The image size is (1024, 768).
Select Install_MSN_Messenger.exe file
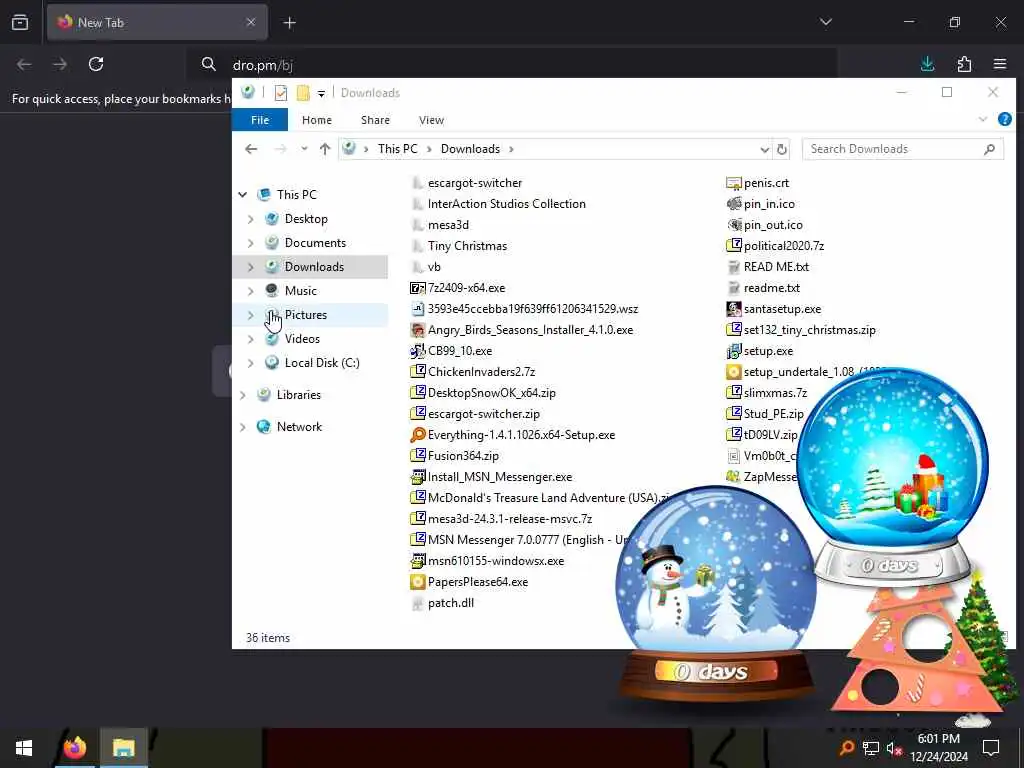(500, 477)
